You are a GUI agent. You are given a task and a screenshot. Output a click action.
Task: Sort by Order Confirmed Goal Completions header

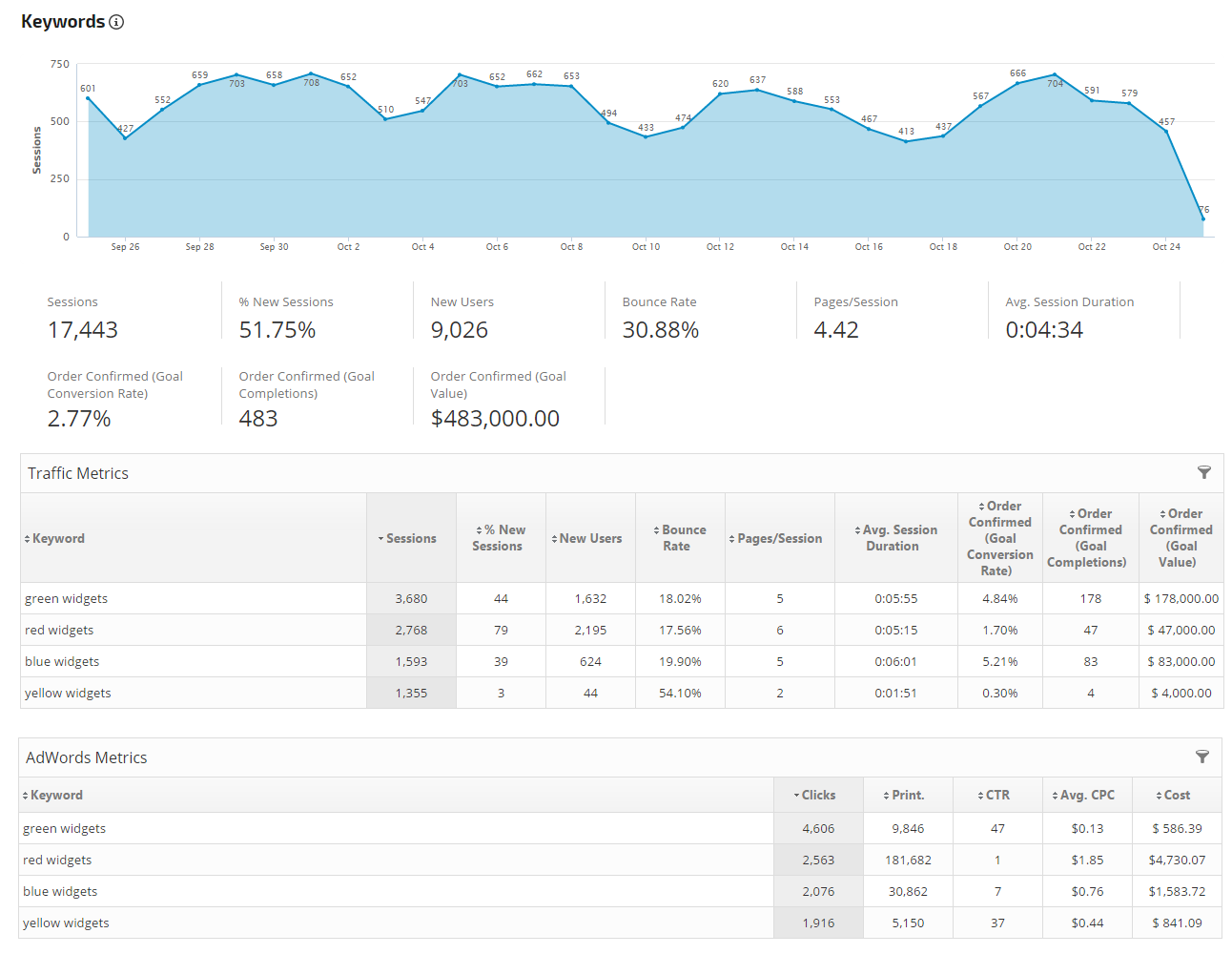(x=1089, y=538)
